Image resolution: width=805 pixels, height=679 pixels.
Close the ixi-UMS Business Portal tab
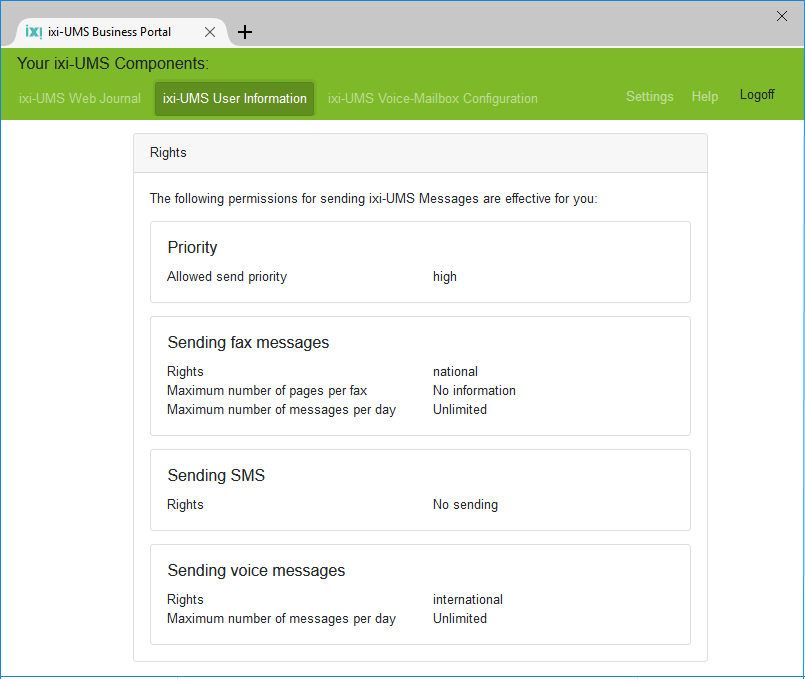pyautogui.click(x=210, y=32)
